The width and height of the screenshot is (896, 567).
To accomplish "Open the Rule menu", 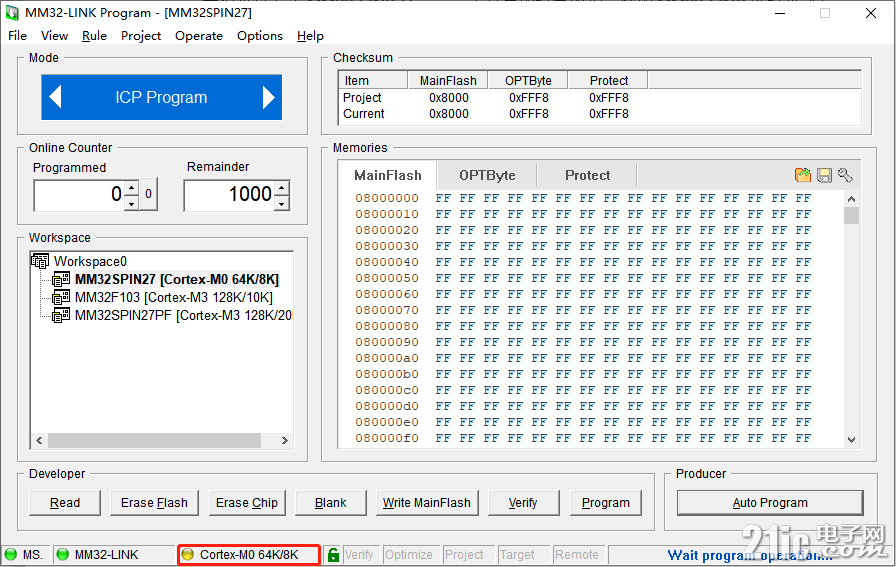I will point(94,35).
